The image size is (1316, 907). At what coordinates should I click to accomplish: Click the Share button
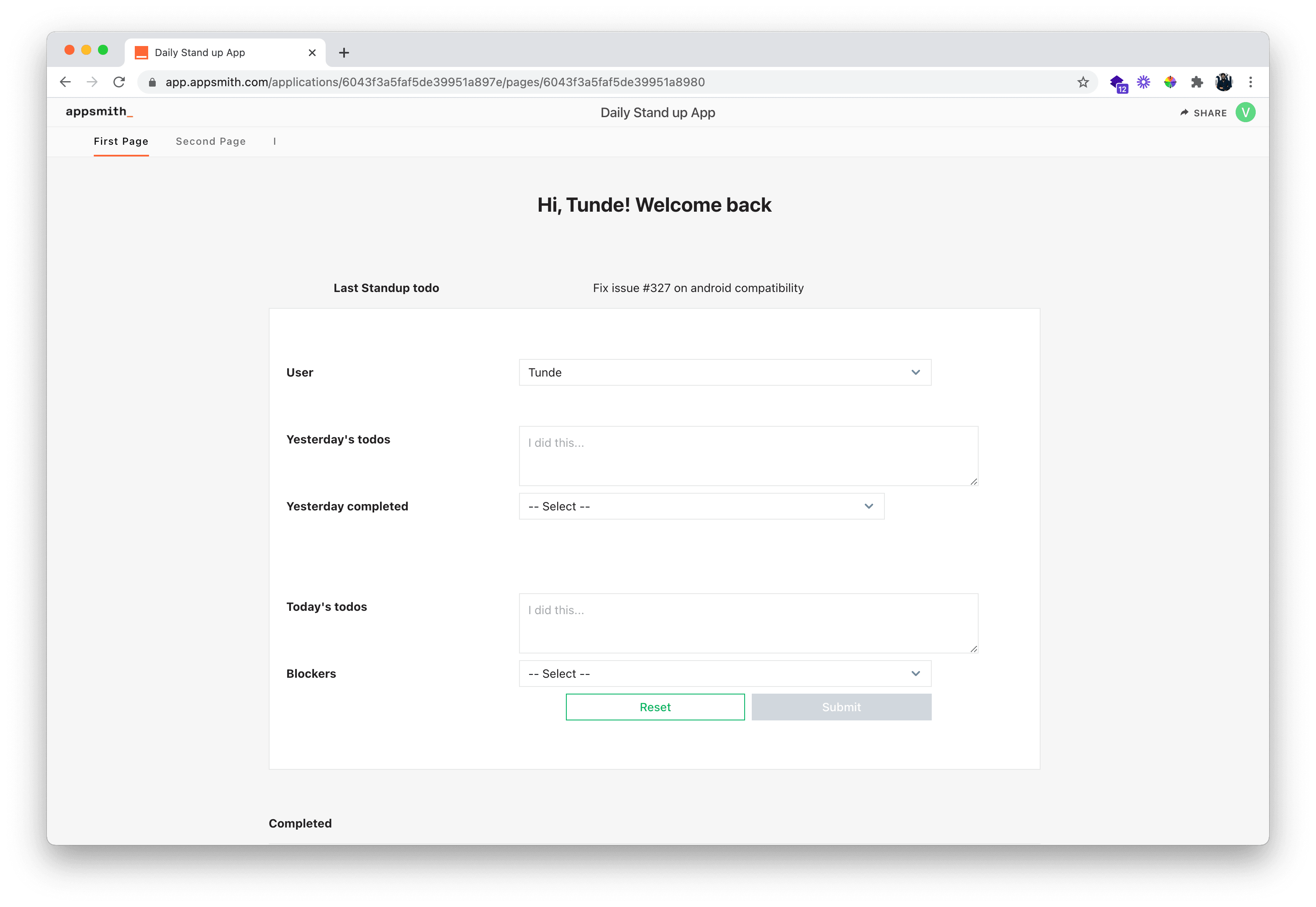click(1203, 113)
